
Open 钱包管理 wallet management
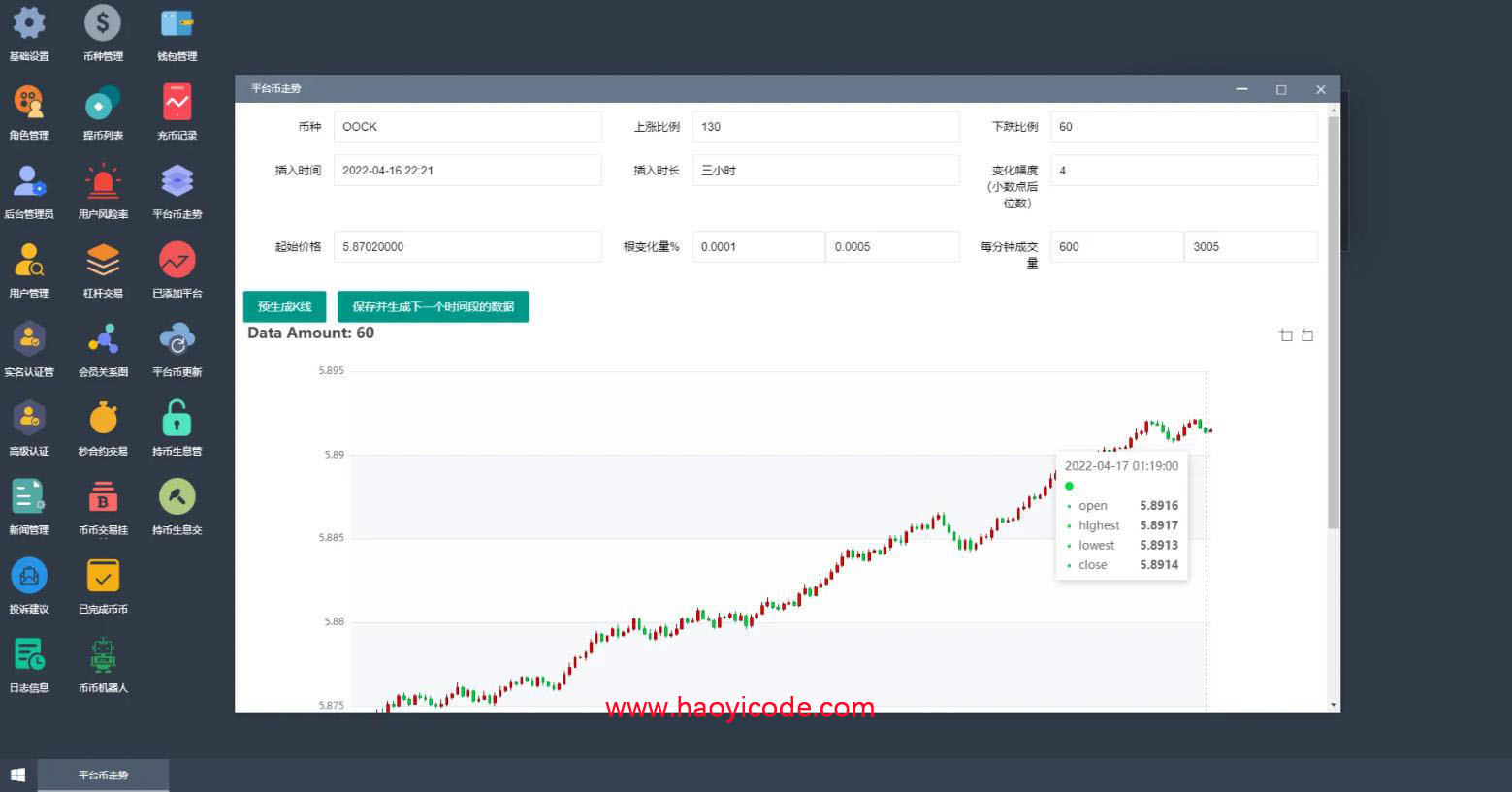pos(176,29)
